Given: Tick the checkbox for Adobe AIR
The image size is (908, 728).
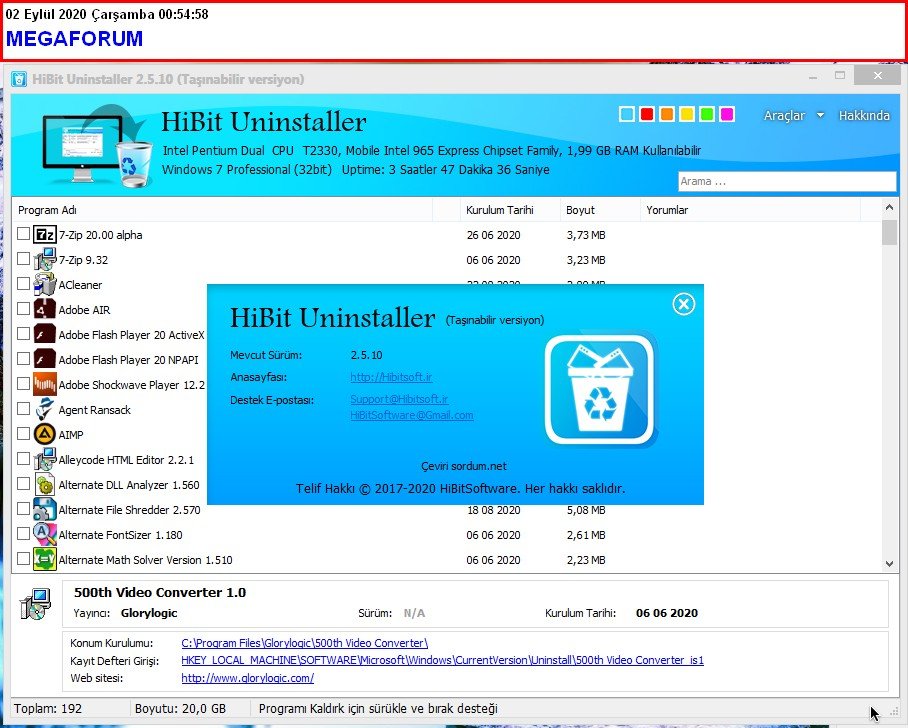Looking at the screenshot, I should (23, 308).
